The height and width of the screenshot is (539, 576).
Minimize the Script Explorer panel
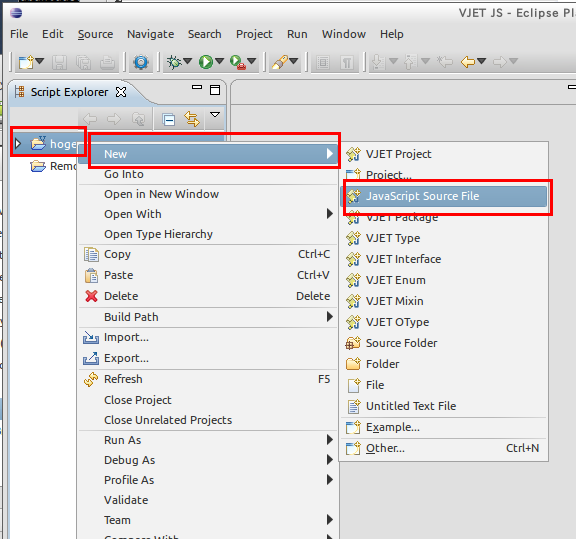pyautogui.click(x=197, y=87)
